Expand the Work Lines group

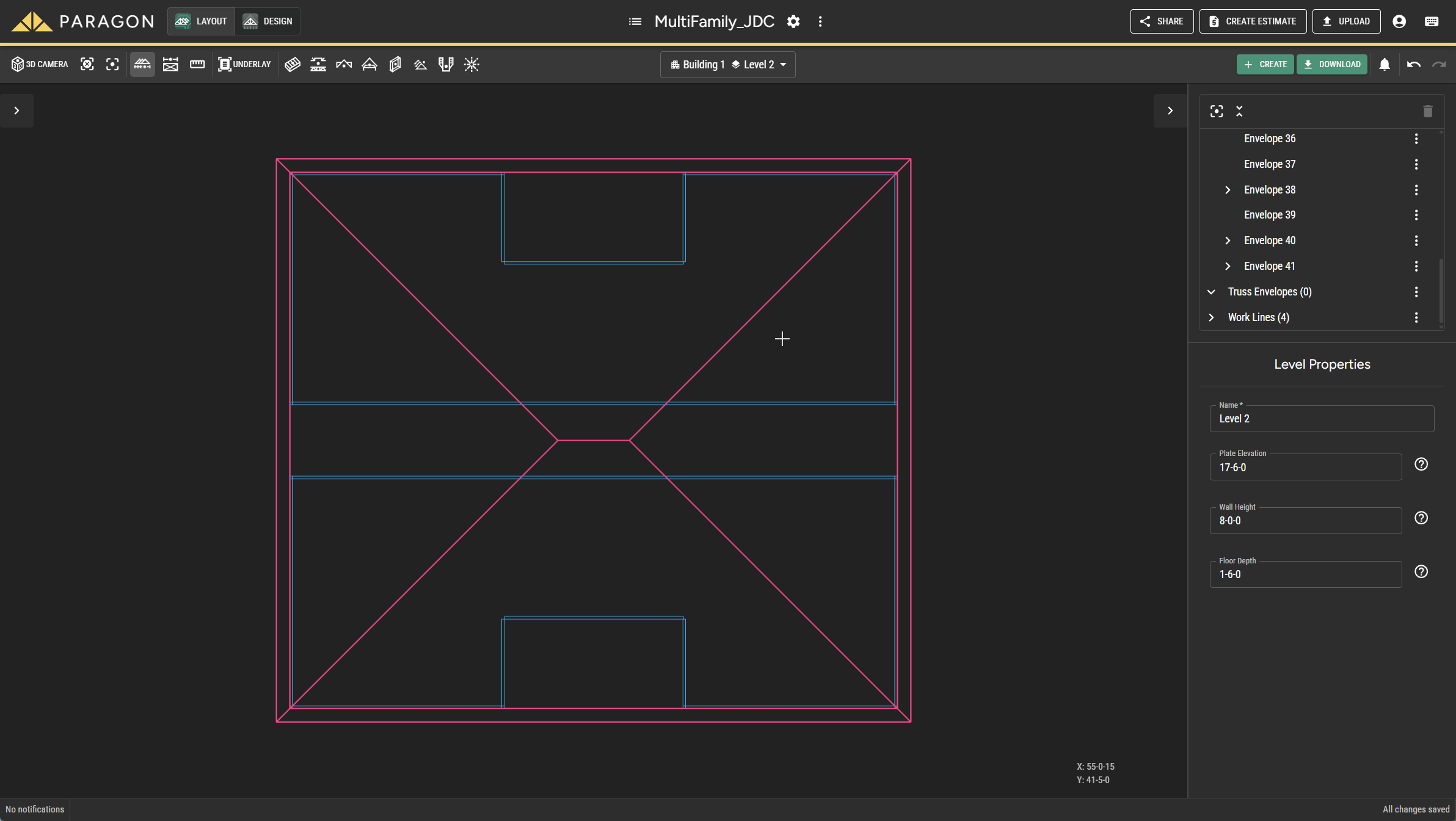tap(1211, 317)
